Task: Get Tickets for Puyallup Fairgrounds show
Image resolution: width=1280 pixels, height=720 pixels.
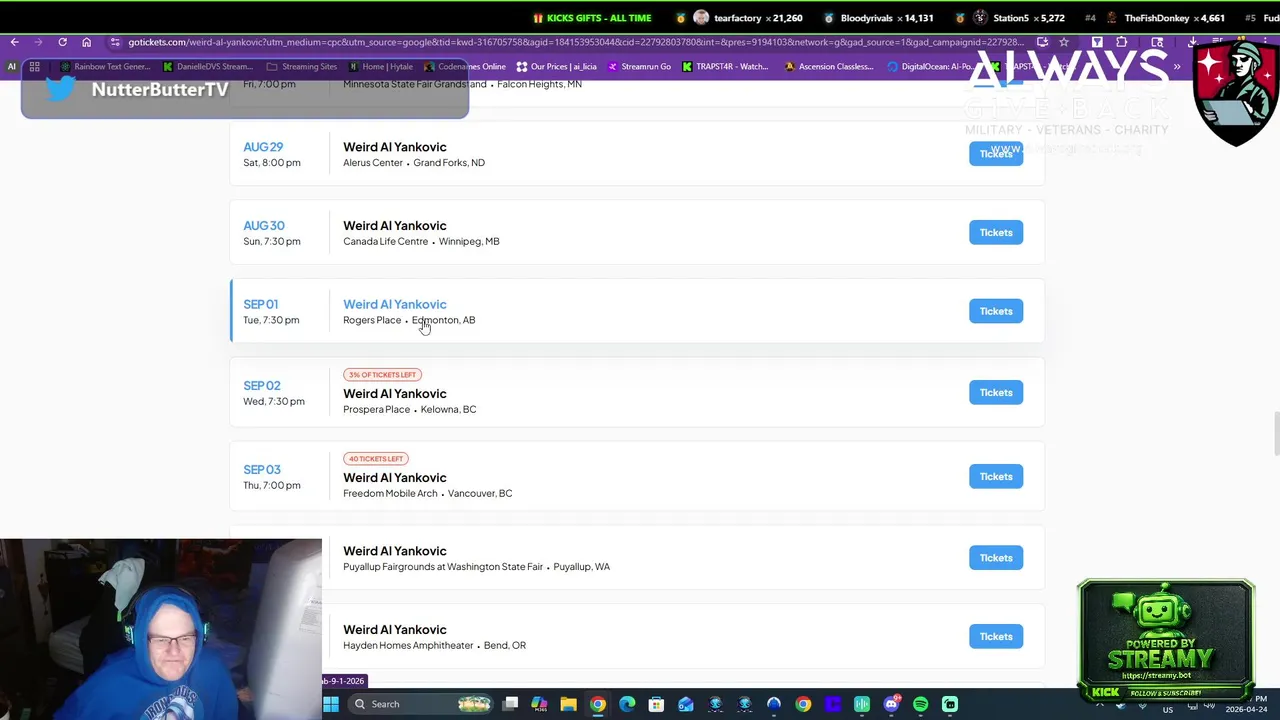Action: pyautogui.click(x=996, y=558)
